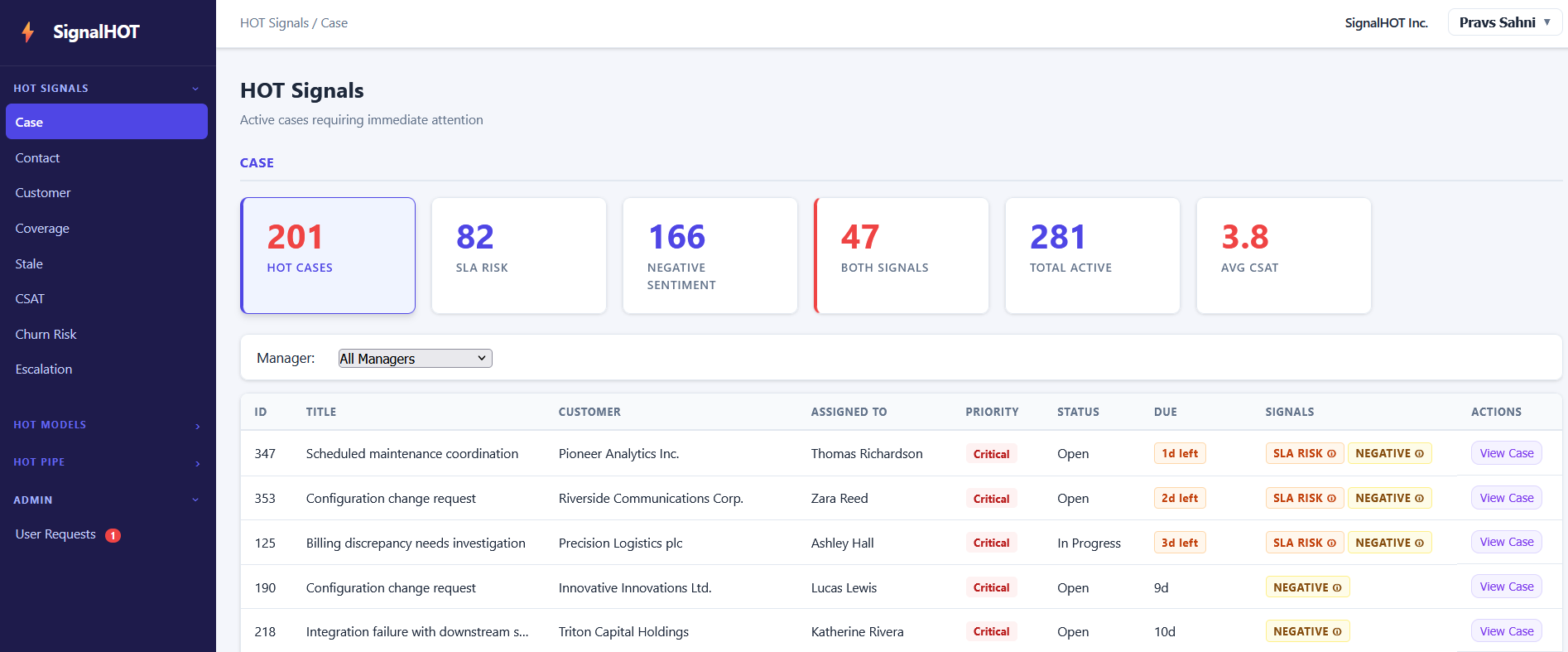Select the 281 Total Active card
1568x652 pixels.
(x=1093, y=255)
